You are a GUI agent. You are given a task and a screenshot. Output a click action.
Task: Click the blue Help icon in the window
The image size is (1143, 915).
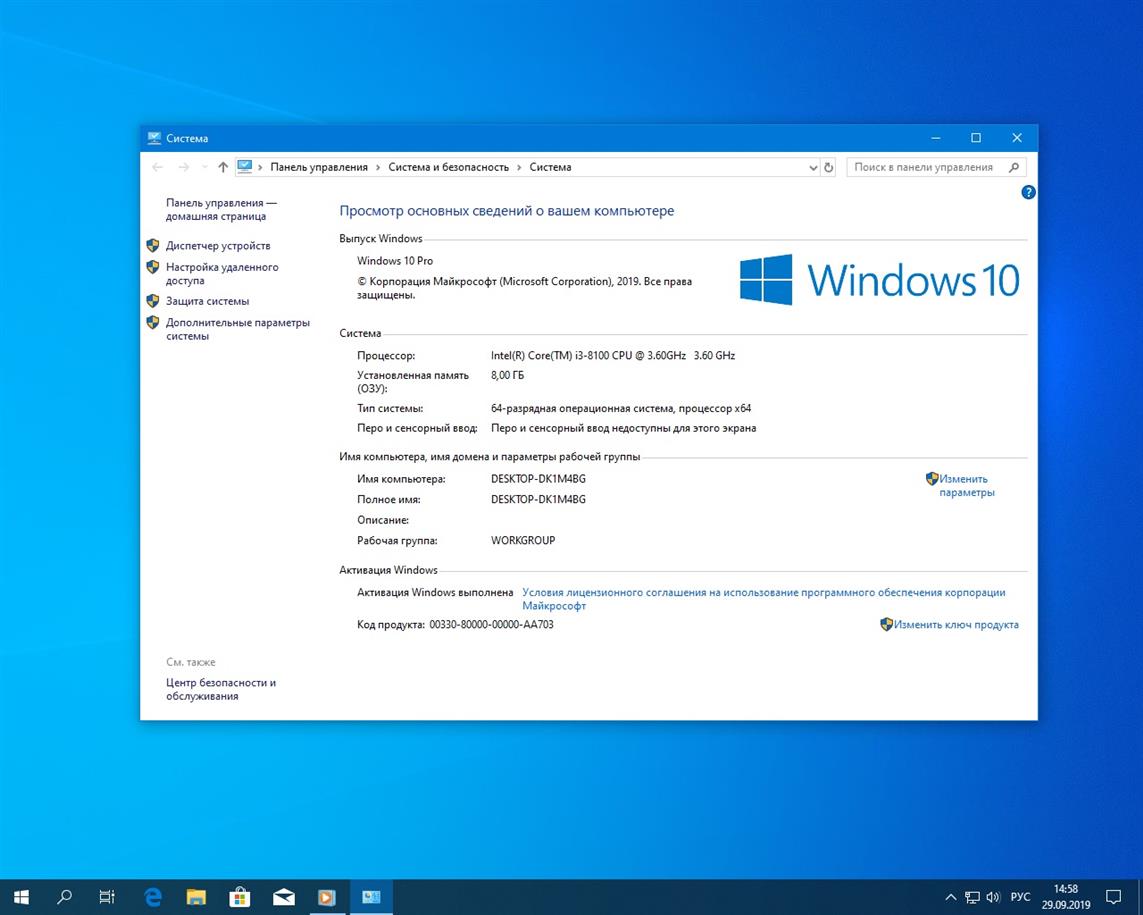tap(1028, 192)
